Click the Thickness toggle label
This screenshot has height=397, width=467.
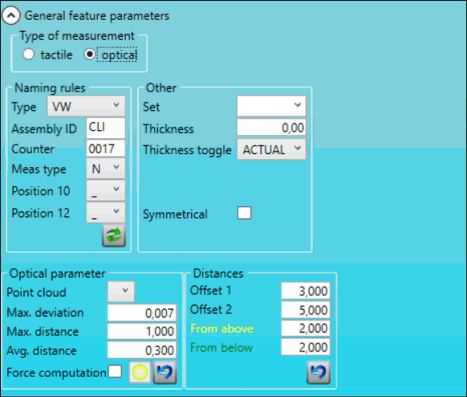point(187,150)
